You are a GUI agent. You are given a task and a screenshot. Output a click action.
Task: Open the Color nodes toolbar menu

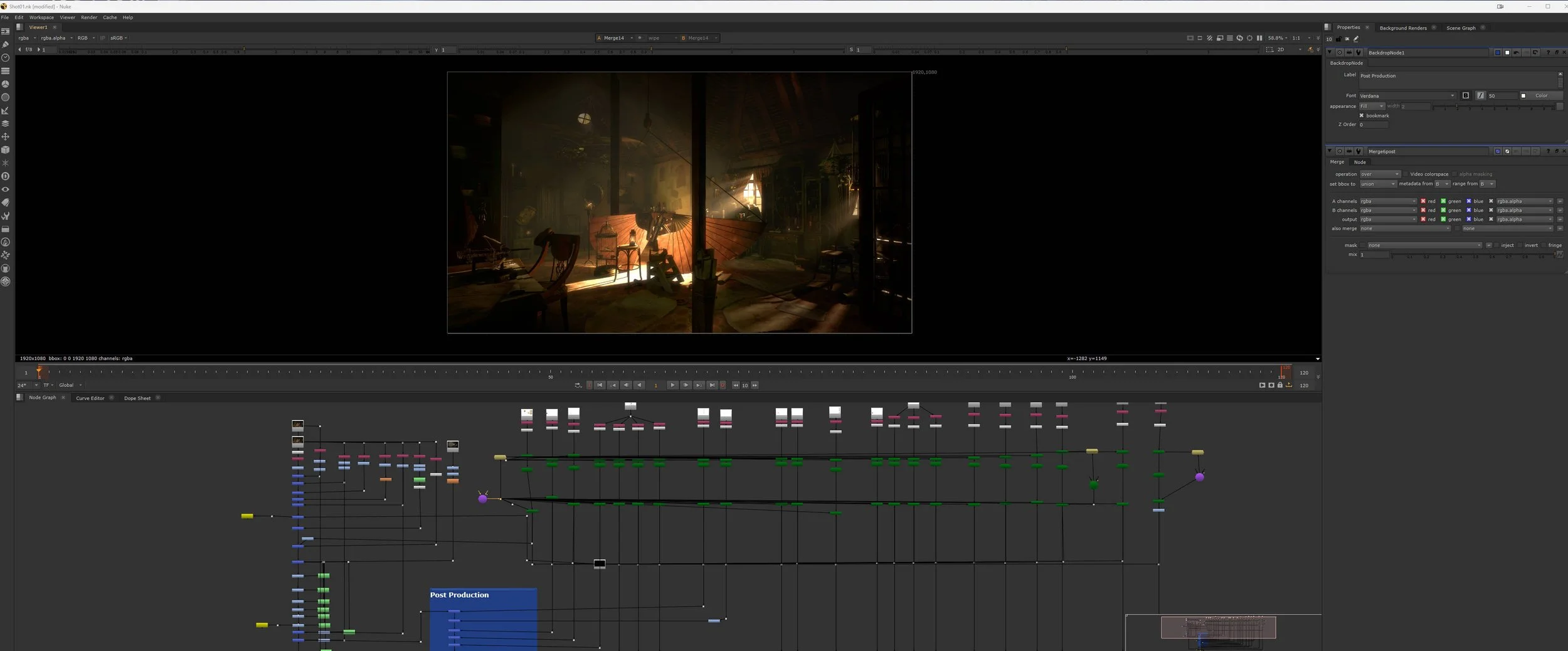[x=6, y=84]
